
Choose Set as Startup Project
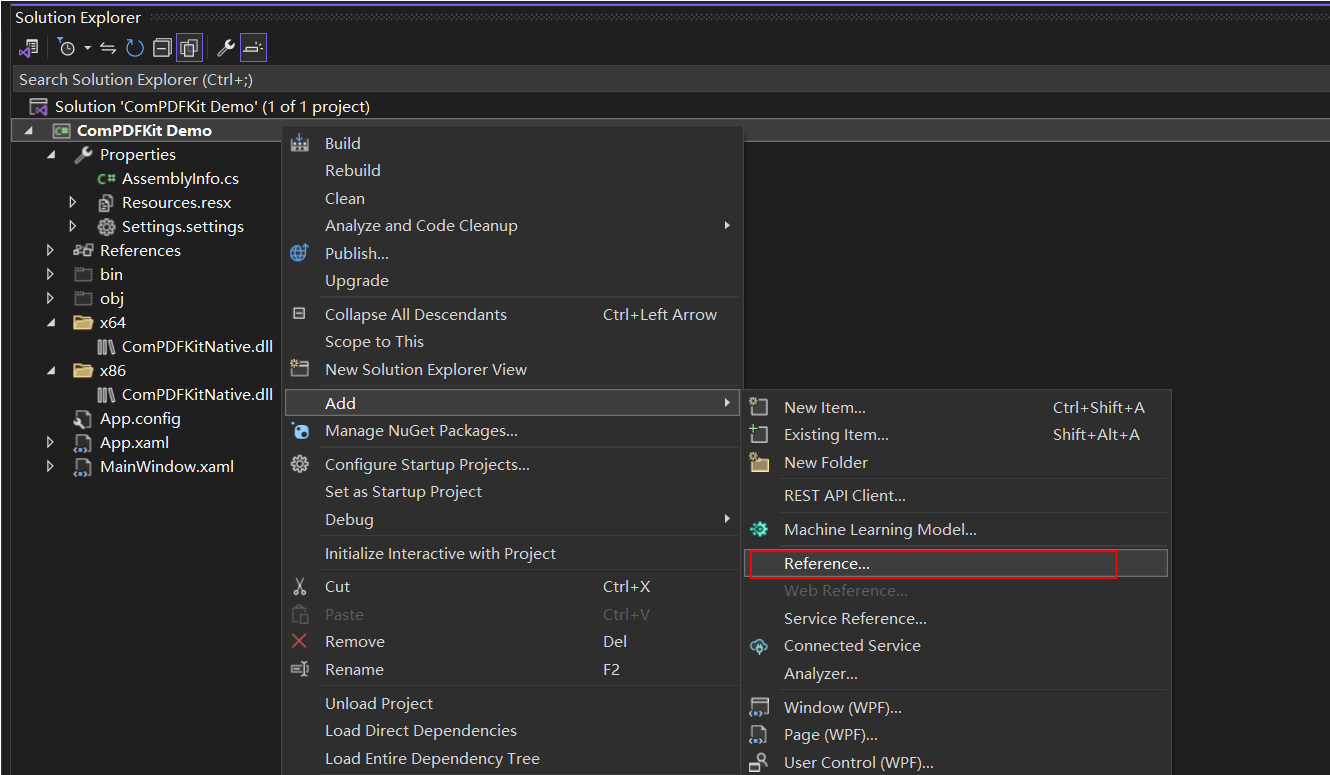point(403,491)
